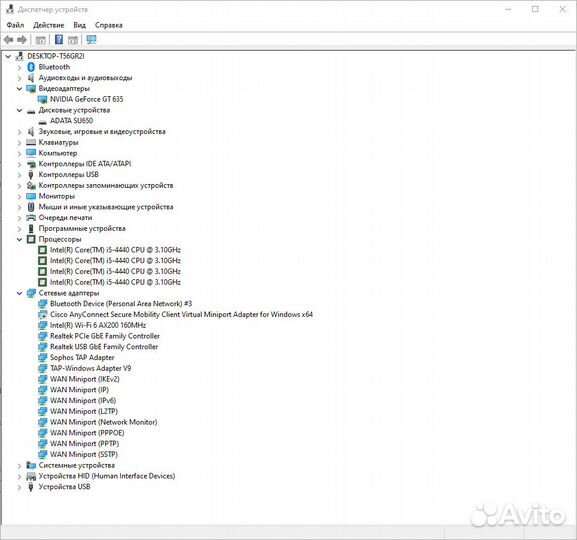
Task: Click the Очереди печати printer icon
Action: pos(31,218)
